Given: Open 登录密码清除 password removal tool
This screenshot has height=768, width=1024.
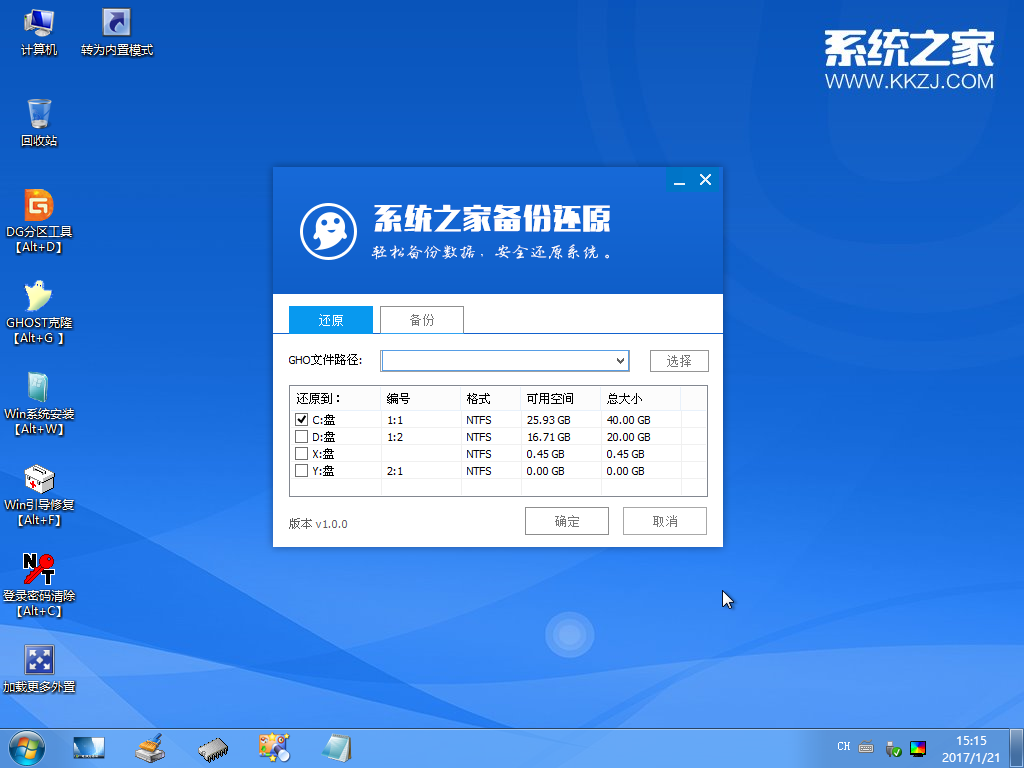Looking at the screenshot, I should (38, 569).
